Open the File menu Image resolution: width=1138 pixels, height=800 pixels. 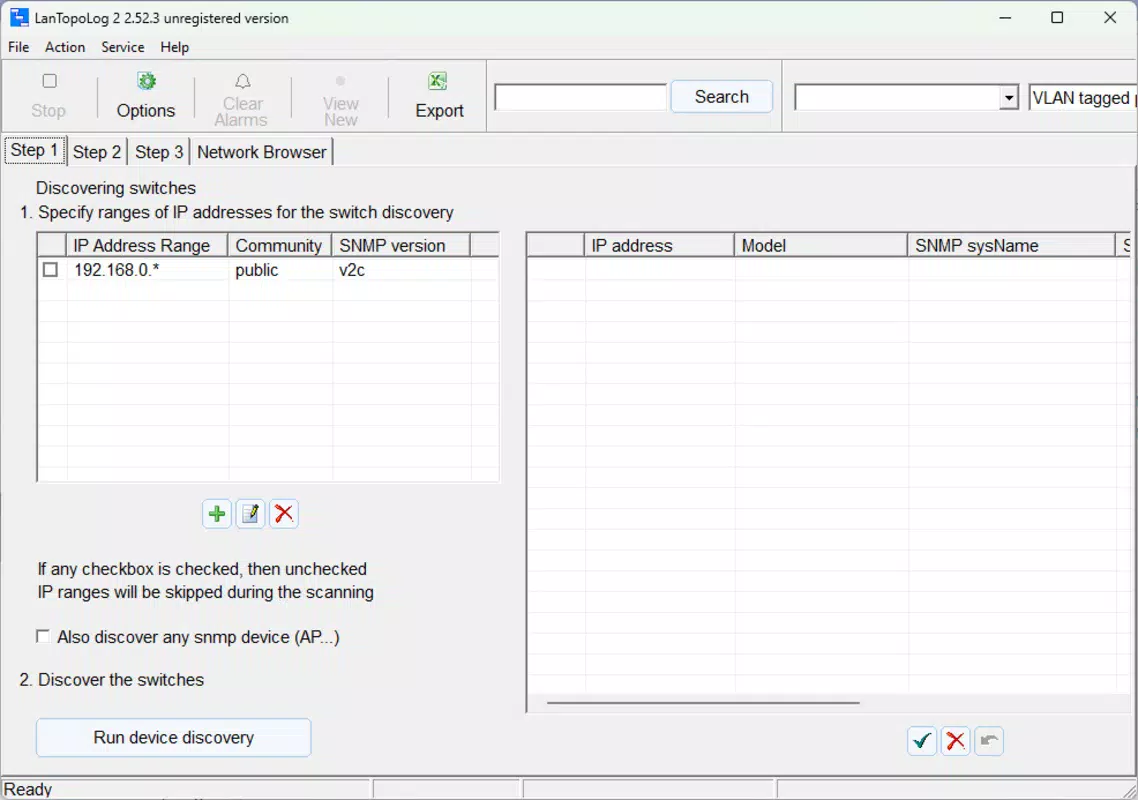click(19, 47)
